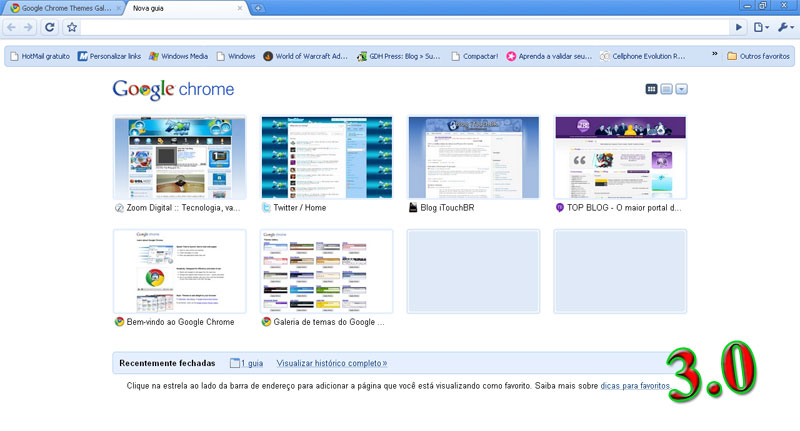Switch to list view
The image size is (800, 431).
tap(666, 89)
